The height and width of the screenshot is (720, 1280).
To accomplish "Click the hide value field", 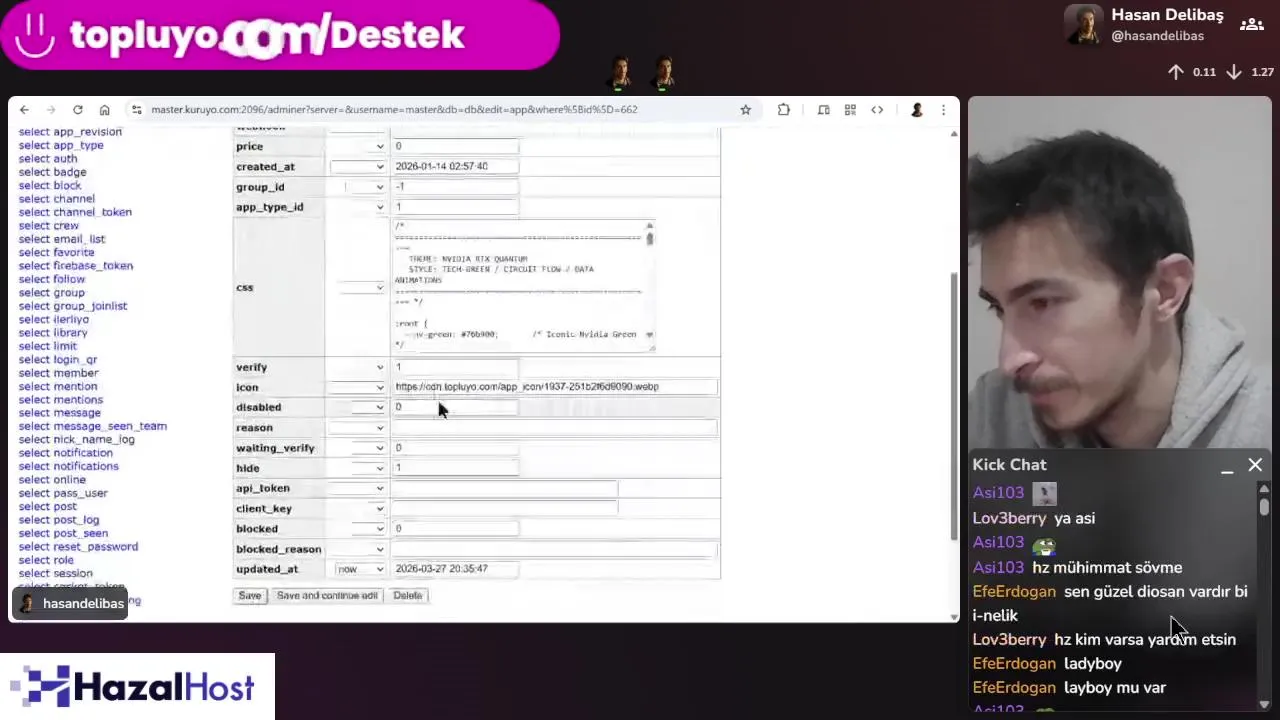I will pyautogui.click(x=455, y=468).
